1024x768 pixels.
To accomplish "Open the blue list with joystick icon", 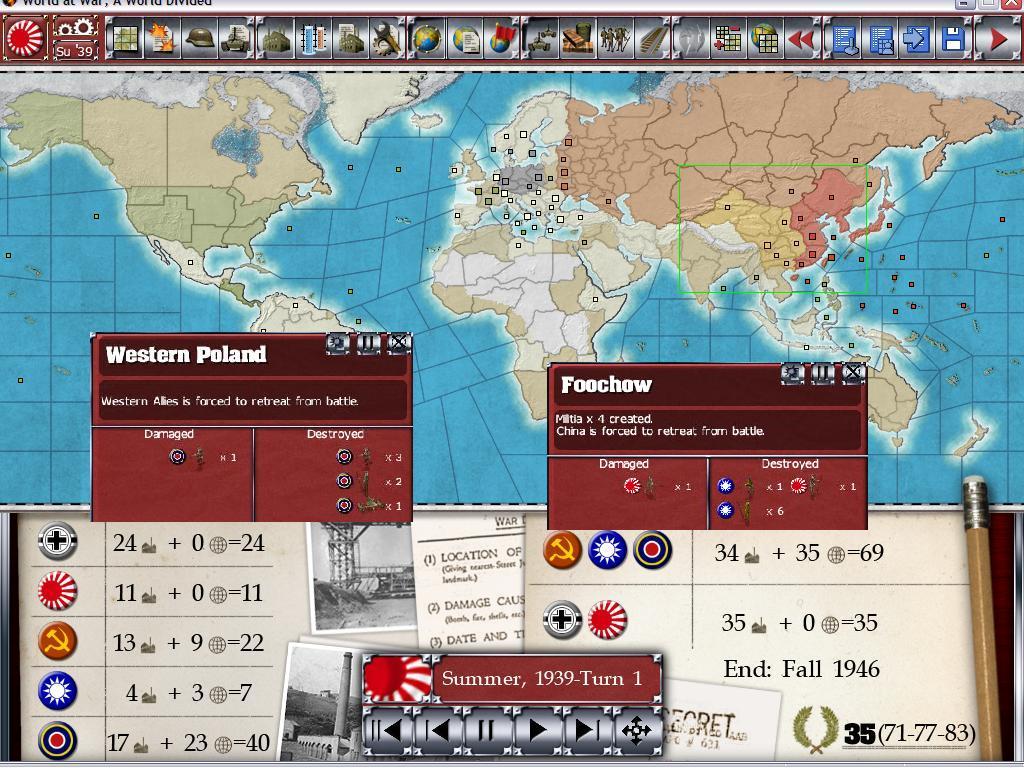I will [842, 39].
